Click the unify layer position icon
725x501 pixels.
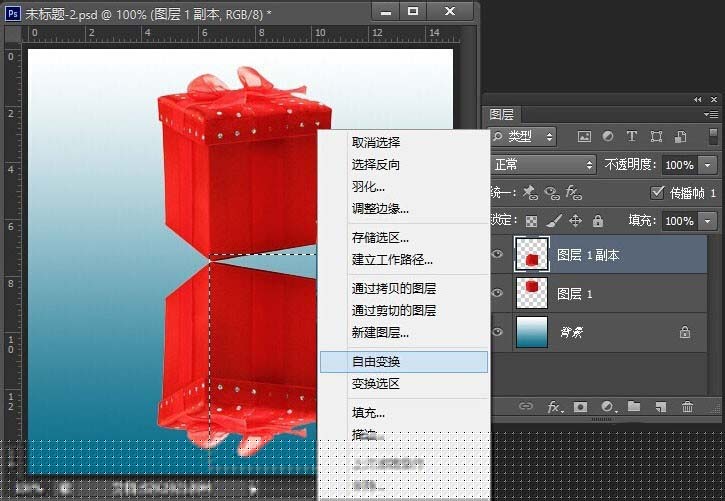530,192
